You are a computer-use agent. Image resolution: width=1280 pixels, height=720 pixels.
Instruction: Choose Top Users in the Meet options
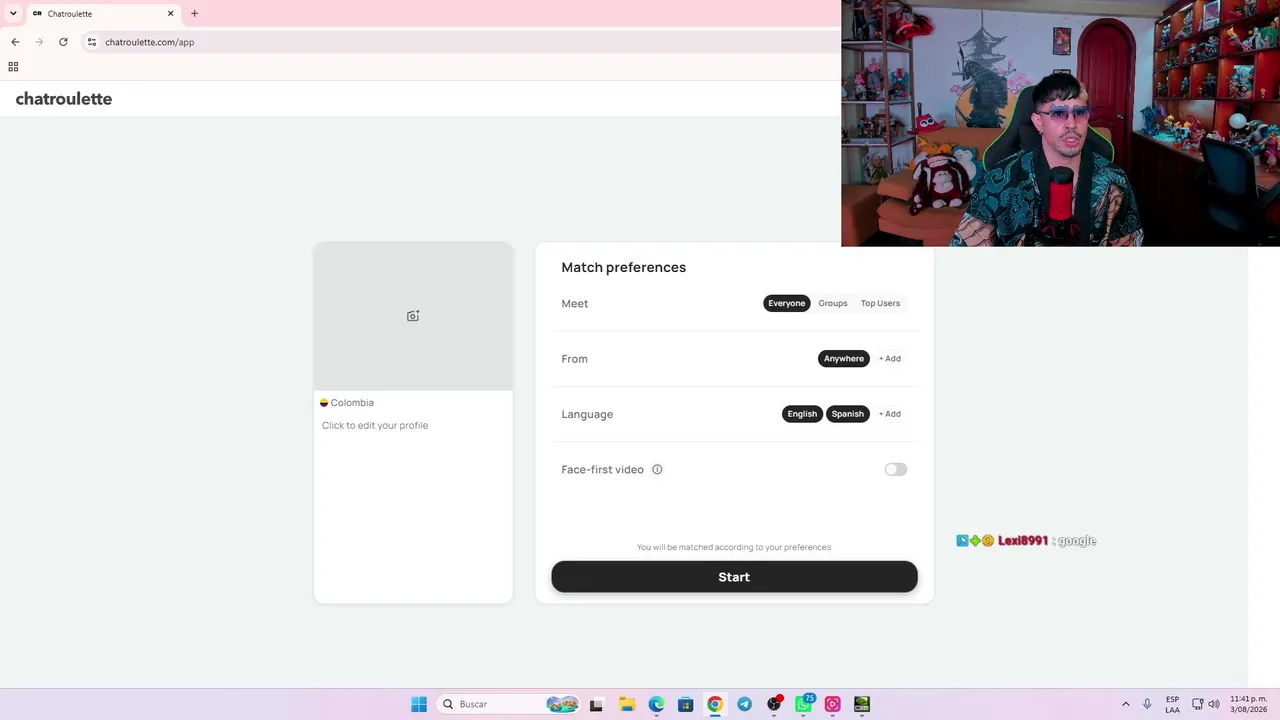tap(880, 303)
